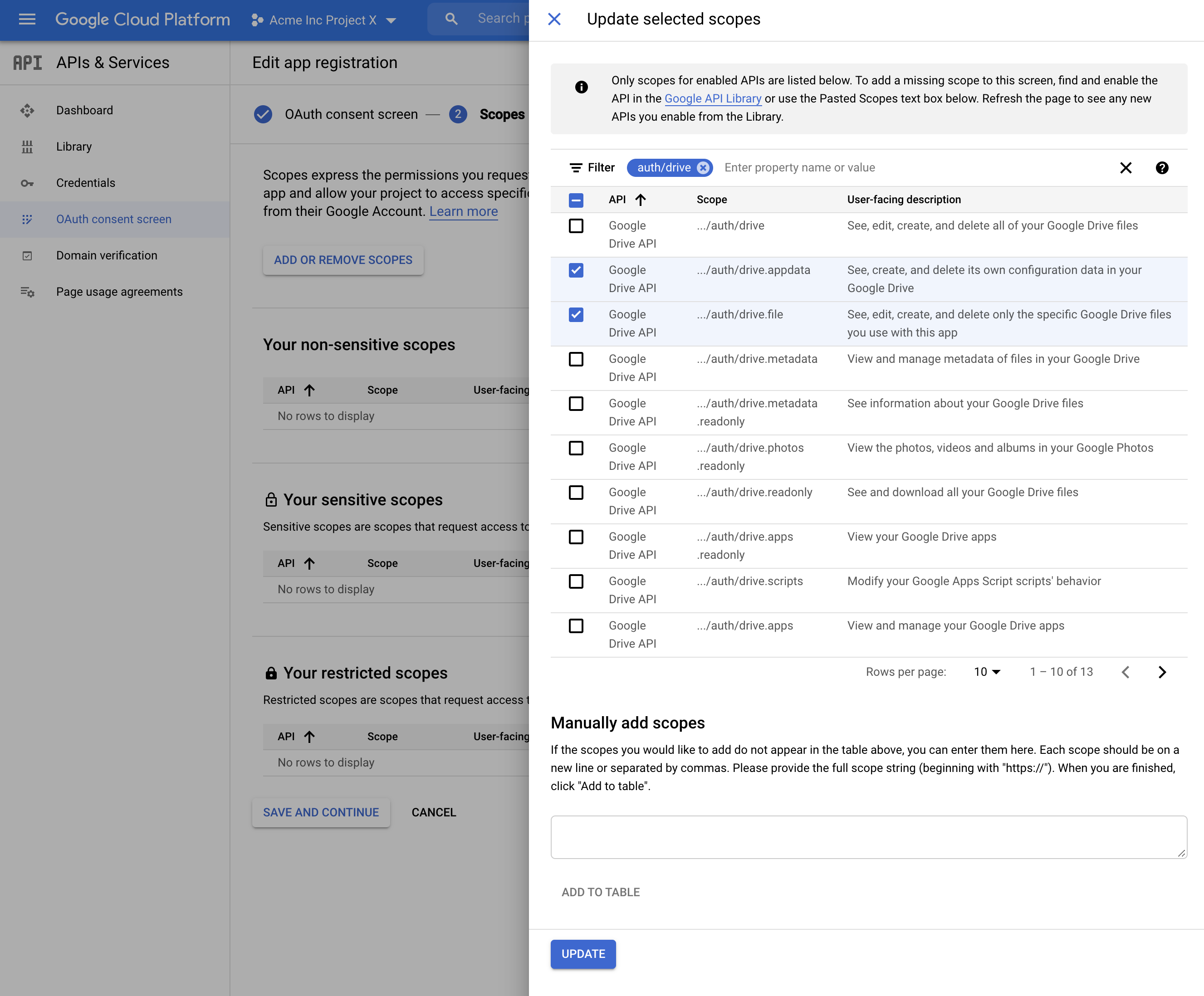The height and width of the screenshot is (996, 1204).
Task: Go to next page of scopes
Action: [x=1161, y=672]
